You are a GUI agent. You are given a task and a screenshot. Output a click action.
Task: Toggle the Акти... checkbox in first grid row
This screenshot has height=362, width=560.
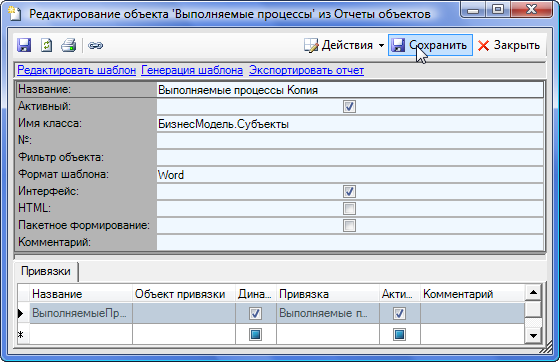coord(399,313)
